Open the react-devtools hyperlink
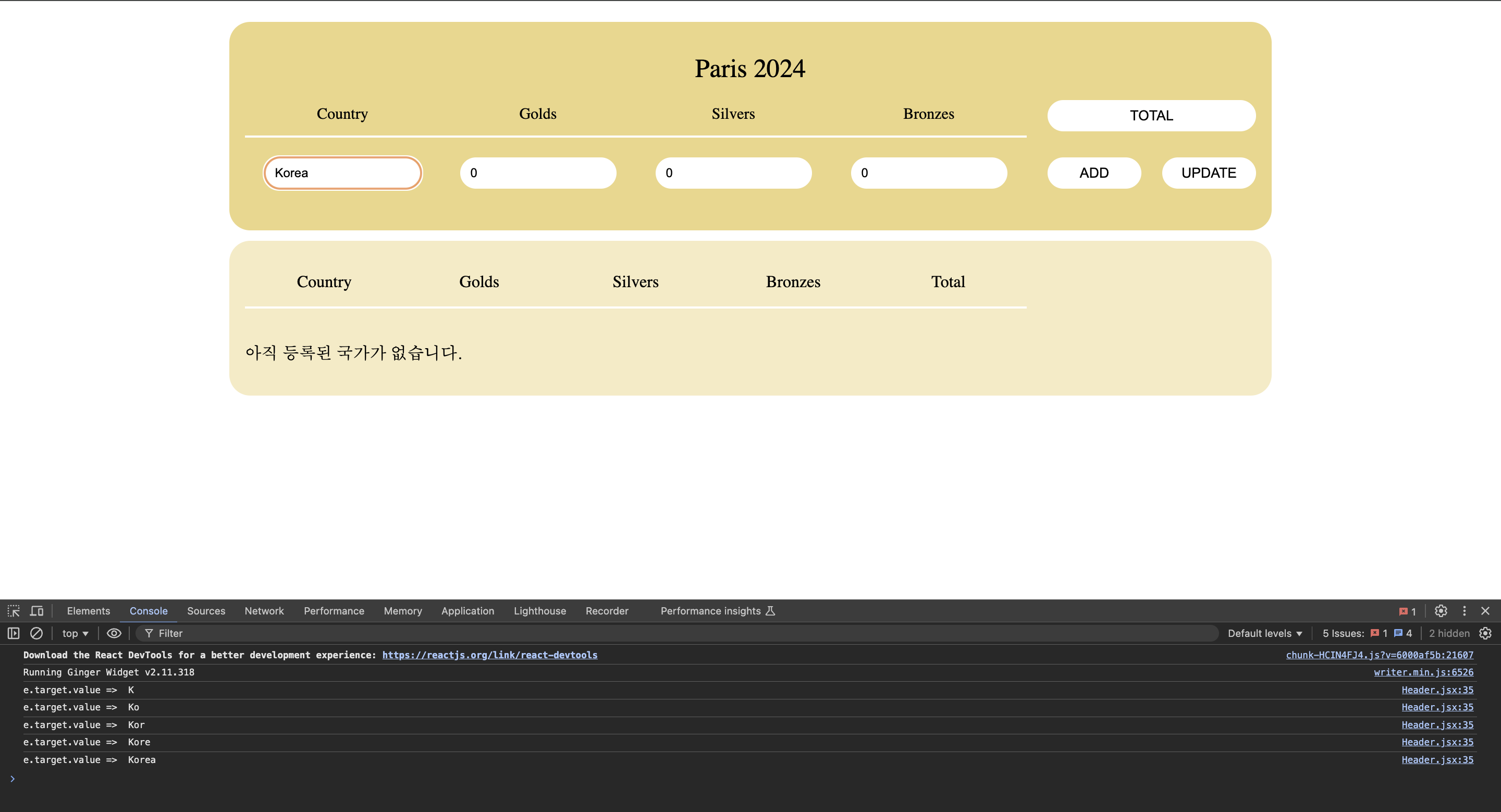Viewport: 1501px width, 812px height. point(489,655)
